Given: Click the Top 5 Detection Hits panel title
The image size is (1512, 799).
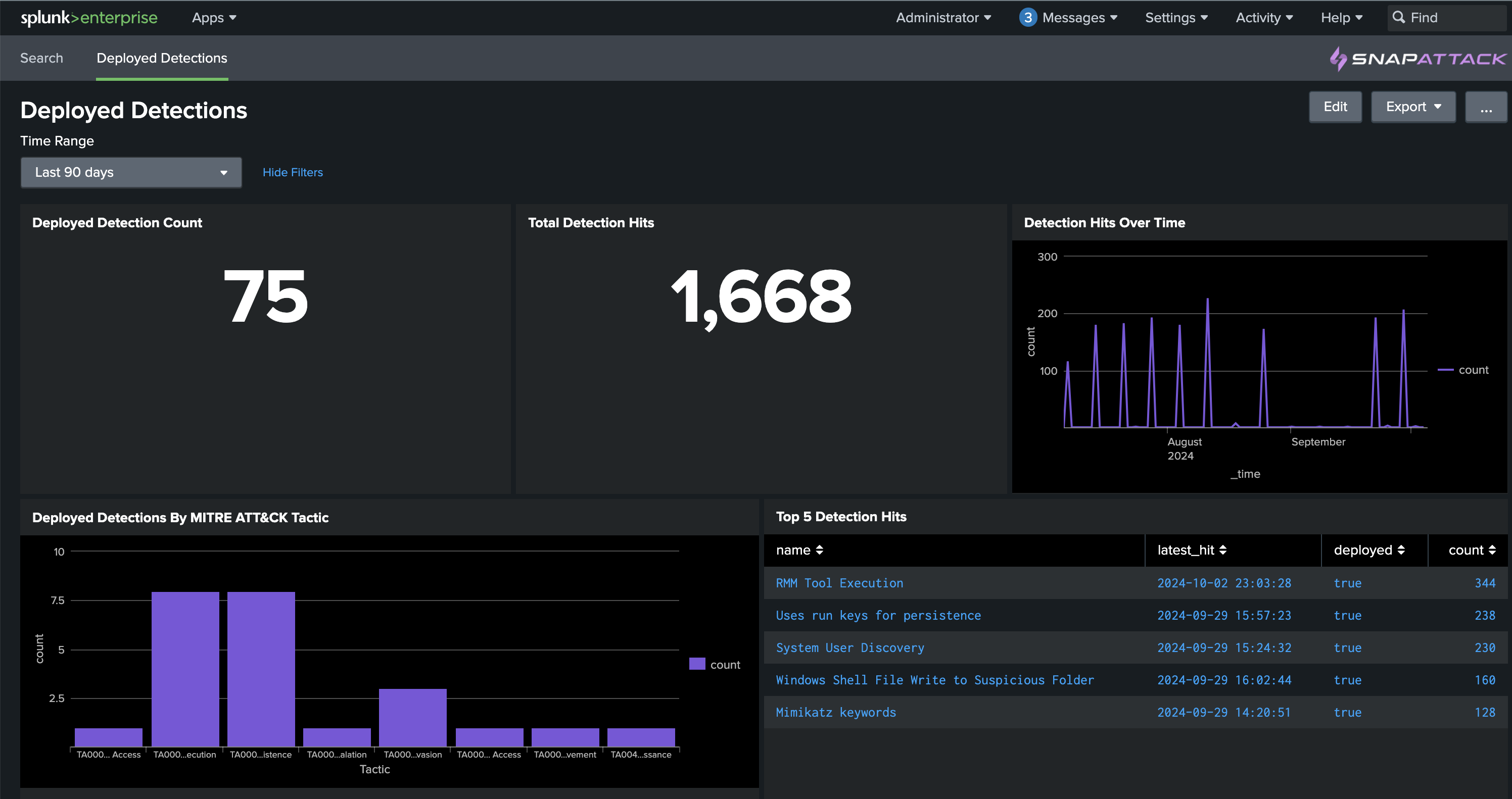Looking at the screenshot, I should tap(840, 517).
